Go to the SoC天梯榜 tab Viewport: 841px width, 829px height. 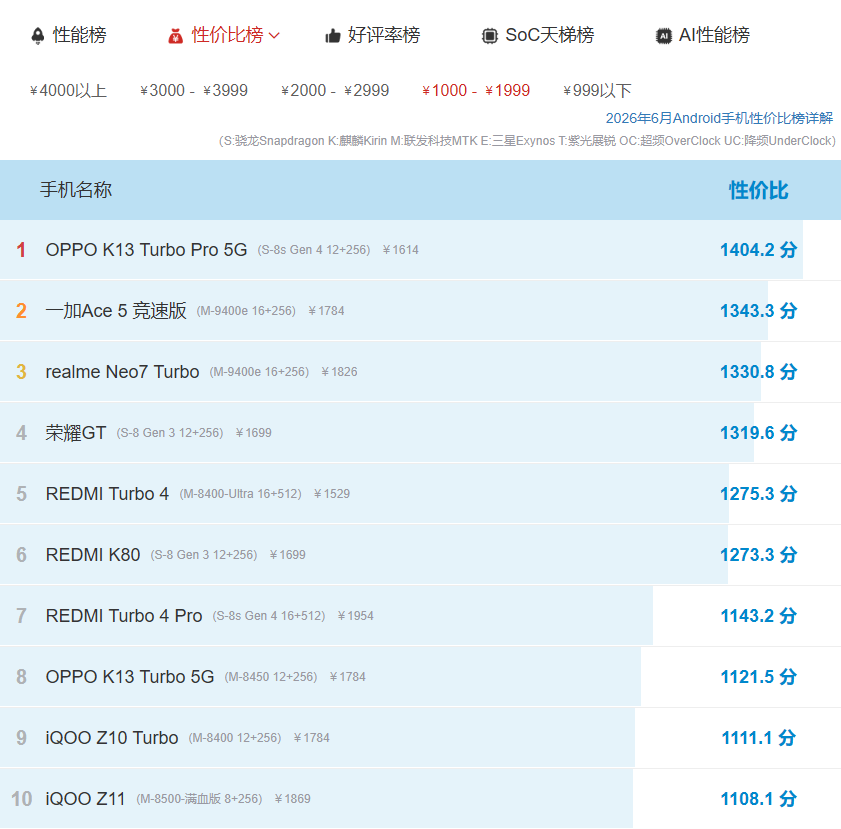pos(550,35)
